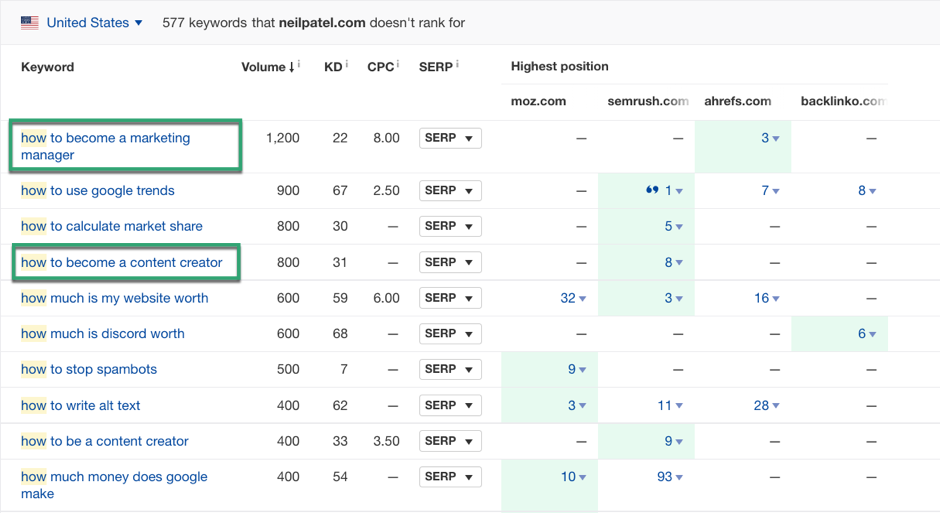This screenshot has height=513, width=940.
Task: Click the SERP column header
Action: pos(436,67)
